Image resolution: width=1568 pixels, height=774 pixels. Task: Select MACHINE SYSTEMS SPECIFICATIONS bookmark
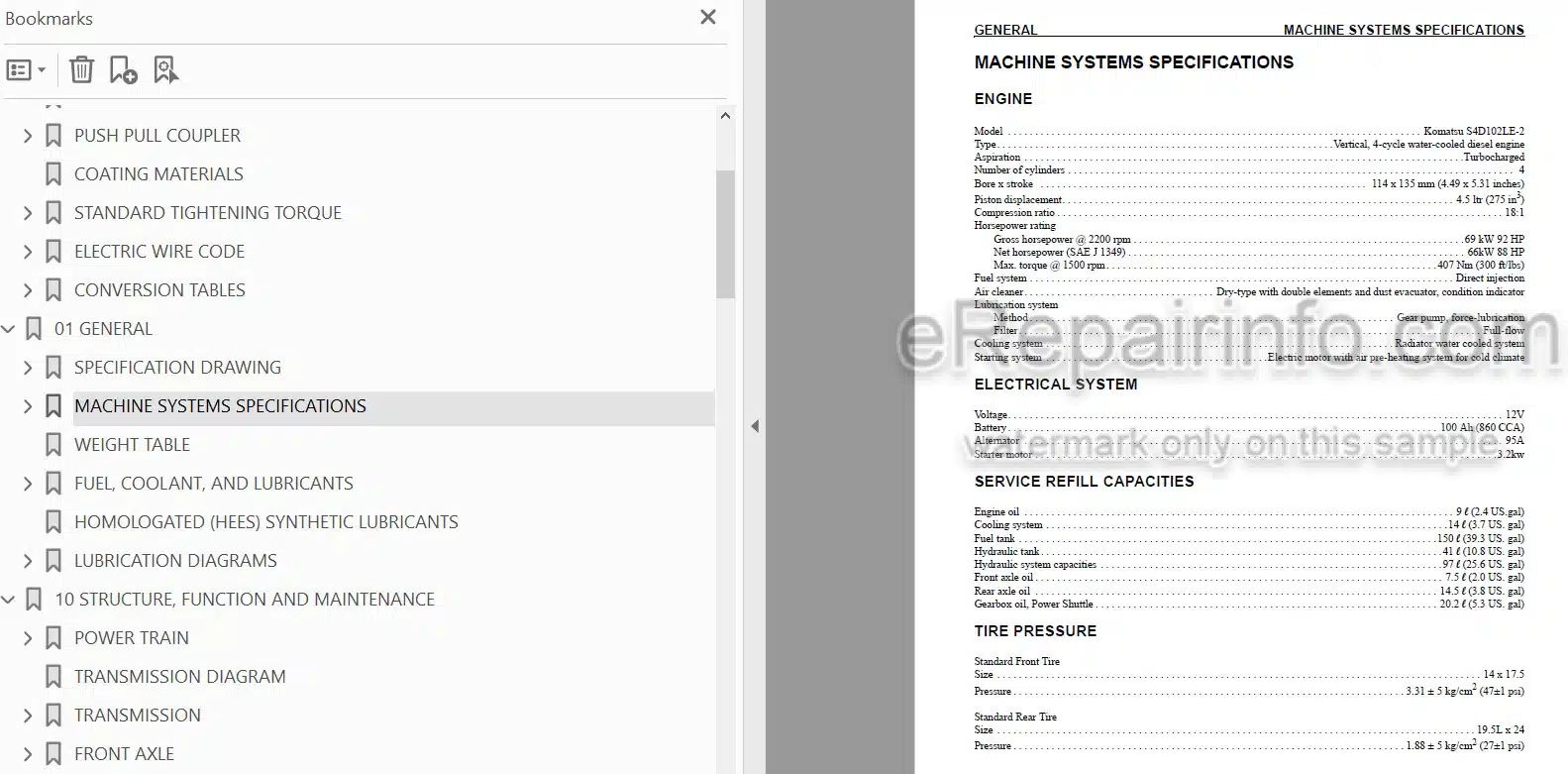220,406
